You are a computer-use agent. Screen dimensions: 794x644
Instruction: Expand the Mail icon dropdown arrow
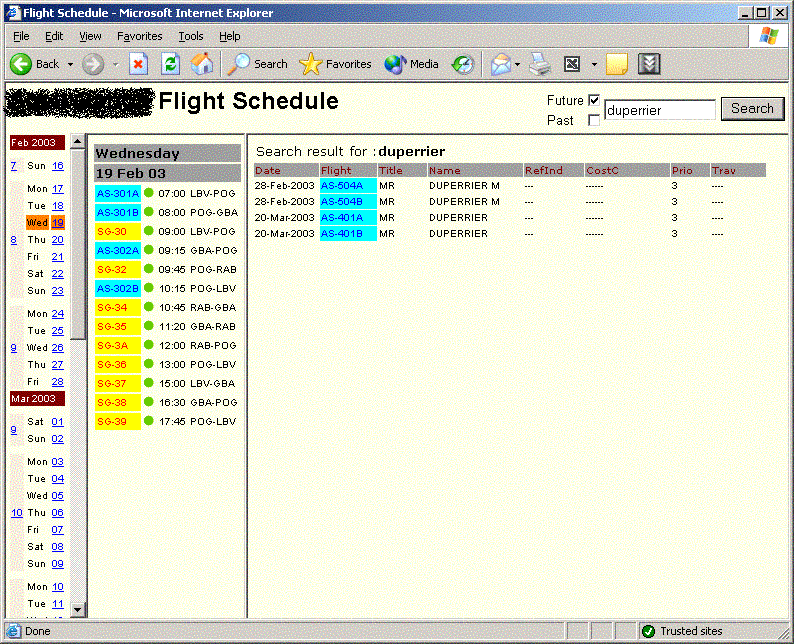517,64
